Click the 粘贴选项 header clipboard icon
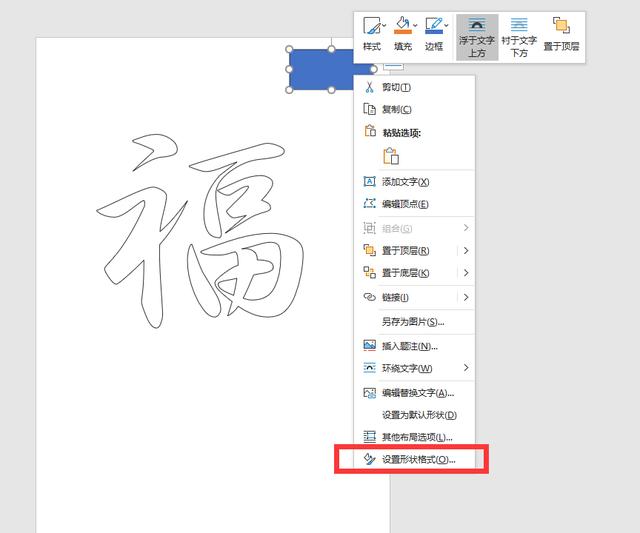The height and width of the screenshot is (533, 640). click(370, 131)
